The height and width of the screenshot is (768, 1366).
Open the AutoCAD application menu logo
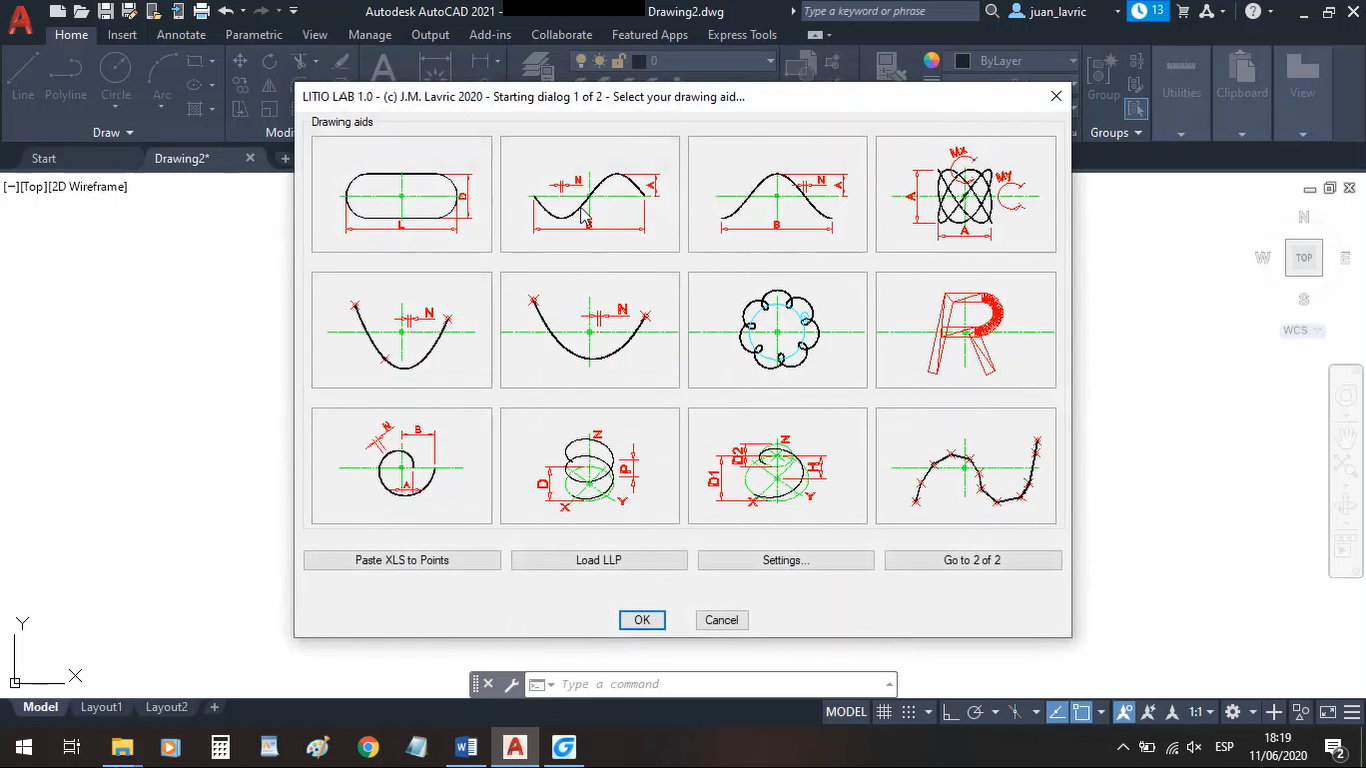tap(20, 20)
